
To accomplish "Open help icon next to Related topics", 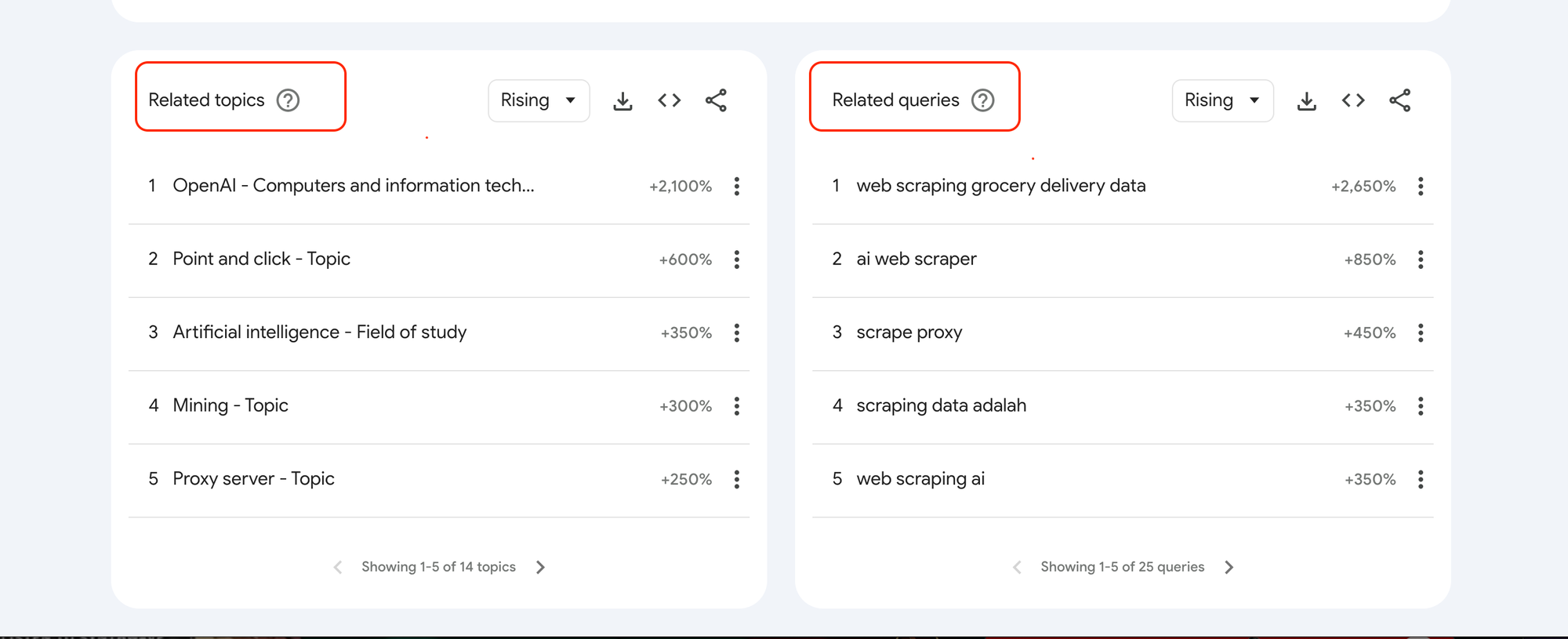I will tap(288, 100).
